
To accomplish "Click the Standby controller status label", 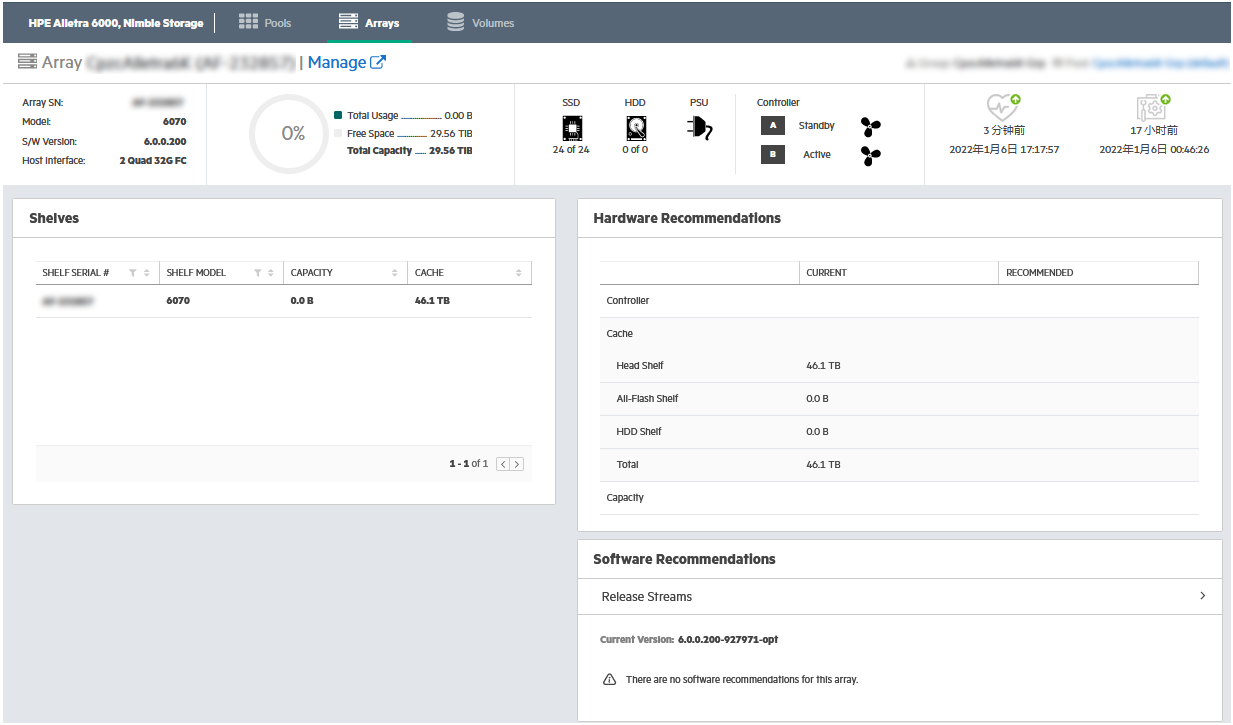I will coord(817,126).
